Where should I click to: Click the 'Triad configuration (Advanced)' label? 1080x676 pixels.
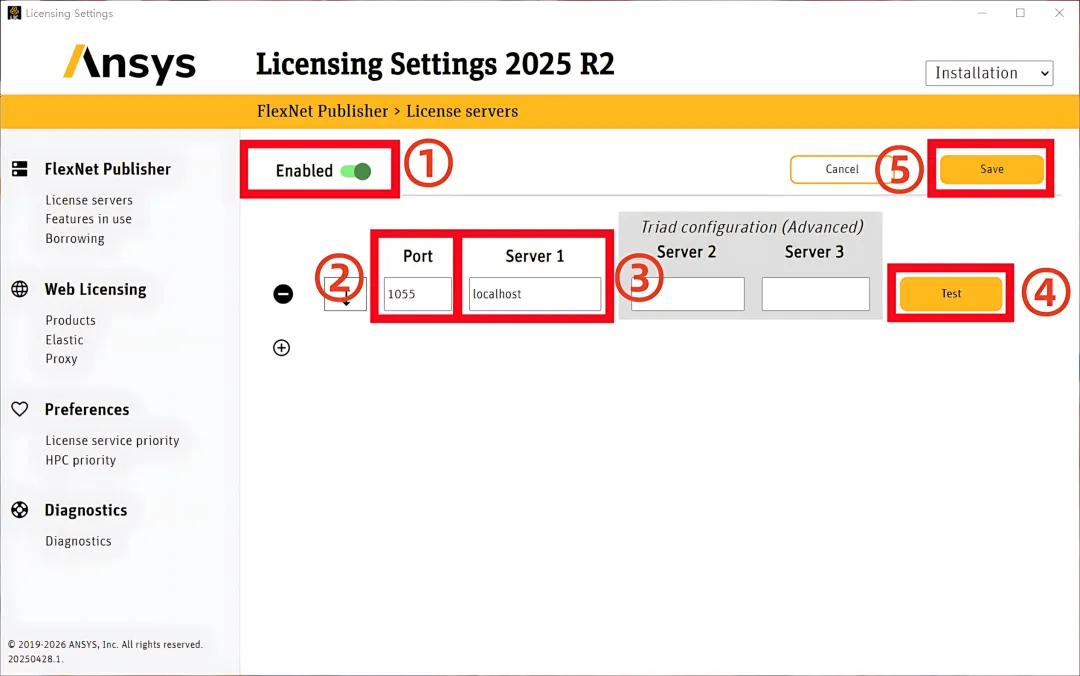pyautogui.click(x=752, y=227)
